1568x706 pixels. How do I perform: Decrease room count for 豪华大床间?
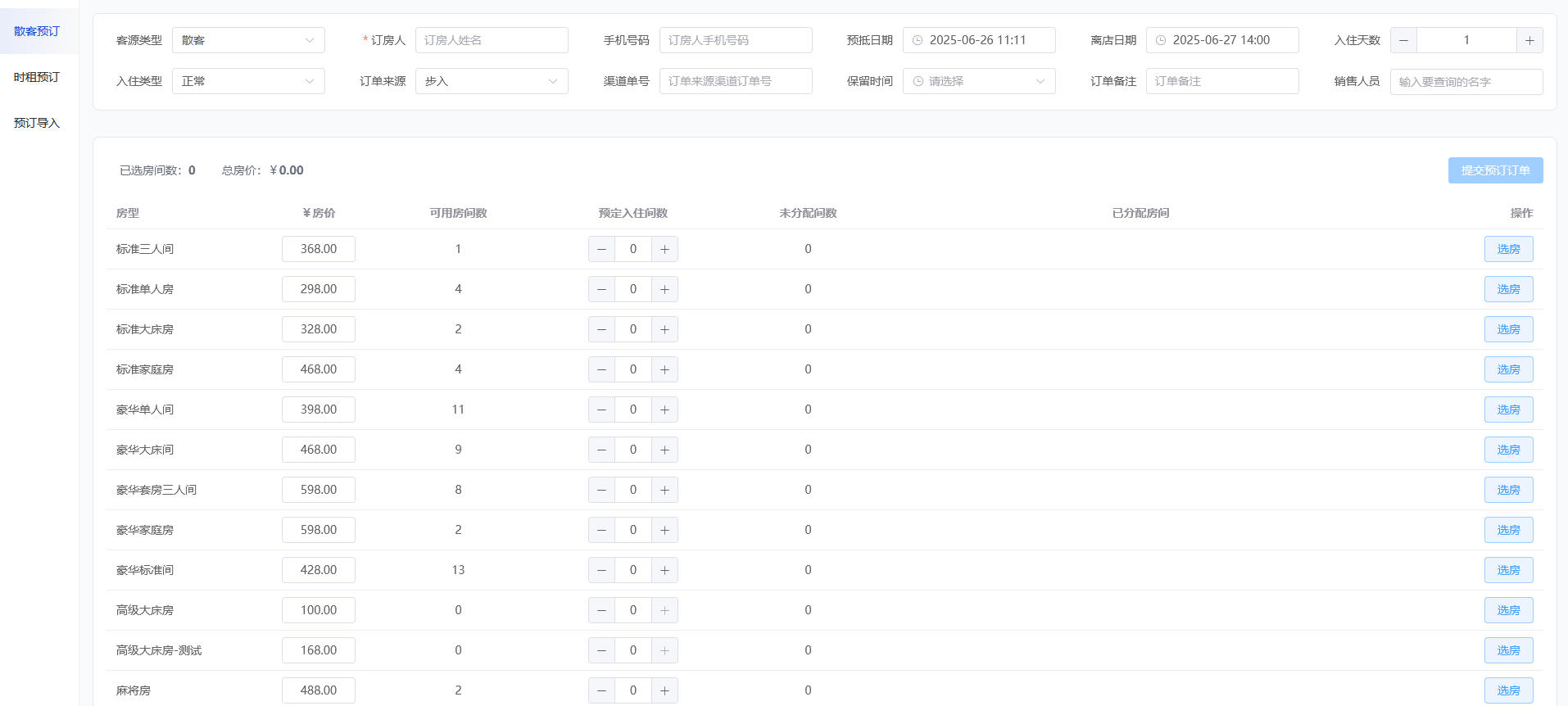click(x=601, y=450)
